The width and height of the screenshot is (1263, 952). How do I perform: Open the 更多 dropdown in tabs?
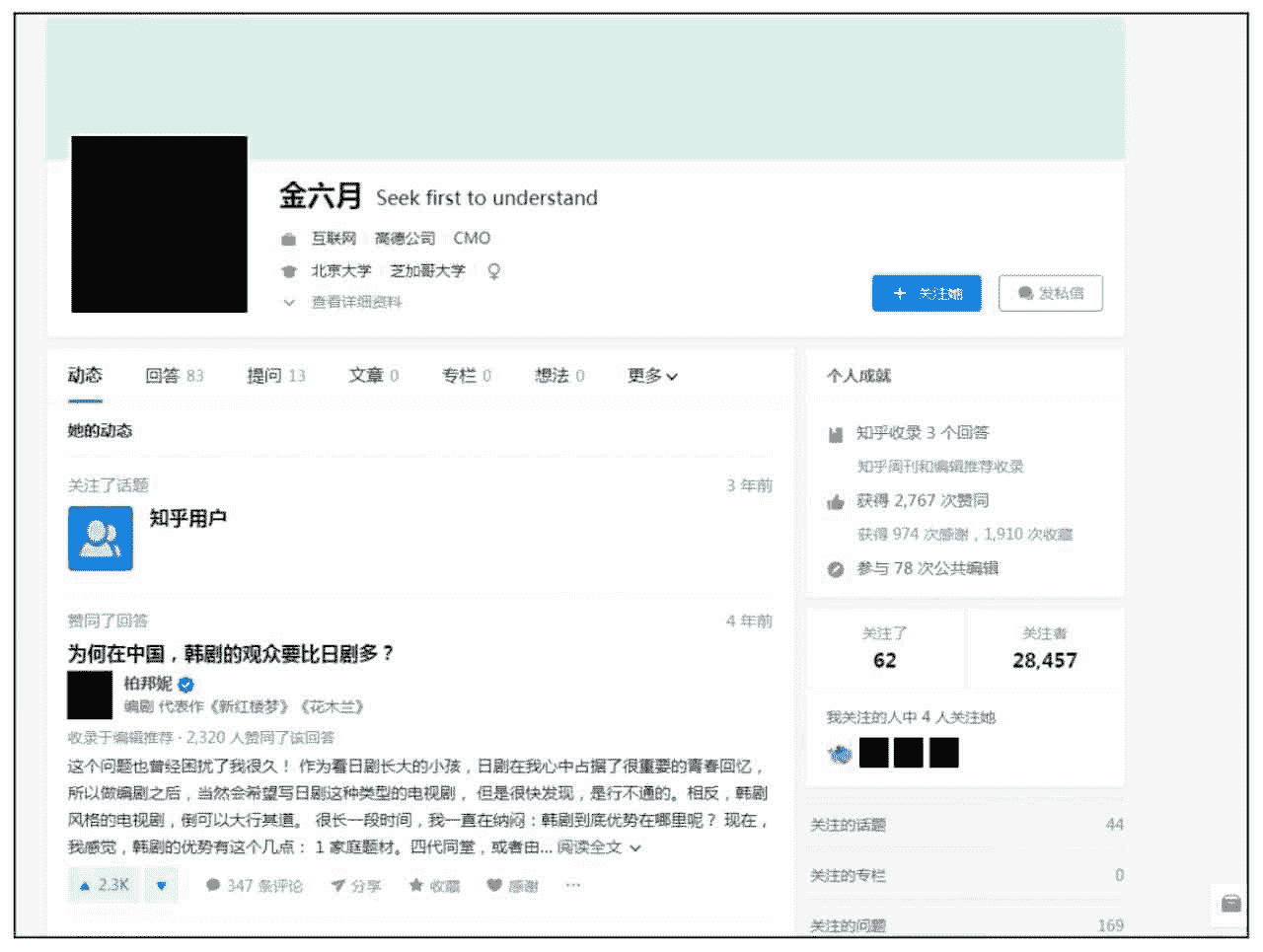652,376
